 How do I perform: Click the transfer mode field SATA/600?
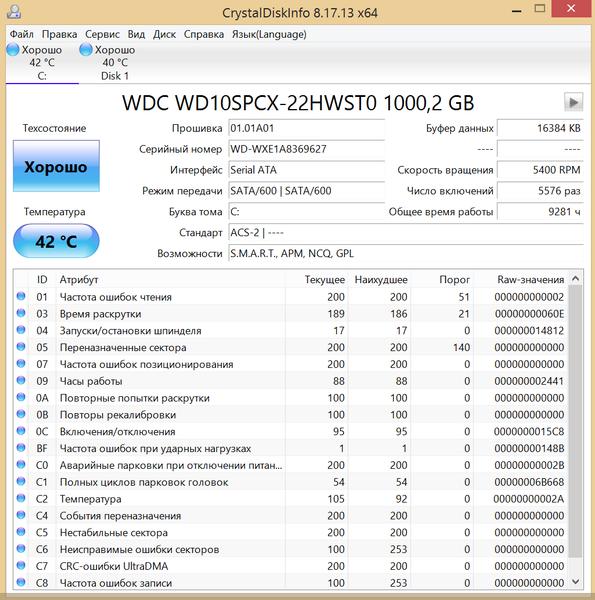(x=306, y=191)
